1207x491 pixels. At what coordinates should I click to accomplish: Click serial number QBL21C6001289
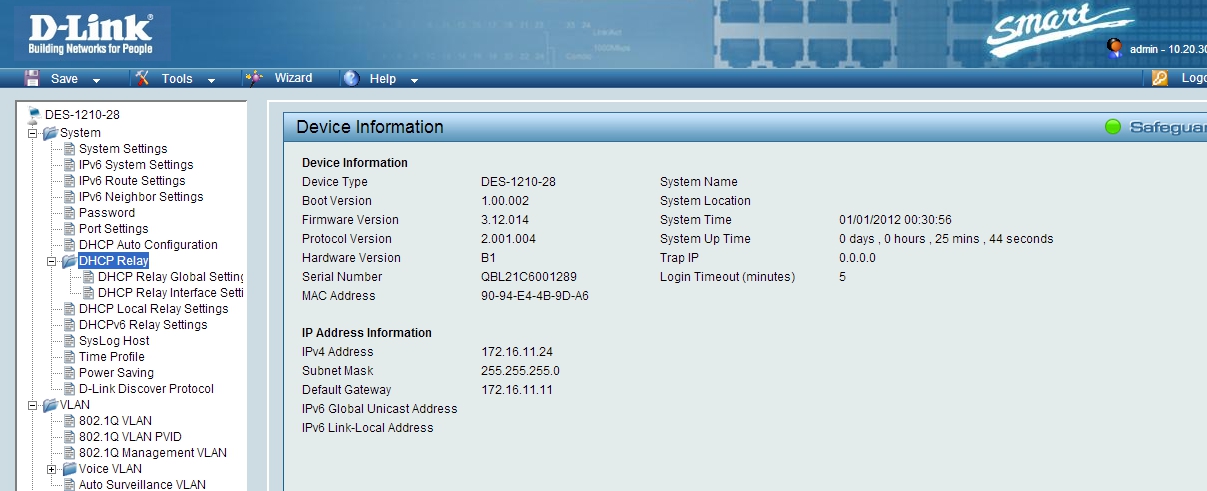click(529, 276)
